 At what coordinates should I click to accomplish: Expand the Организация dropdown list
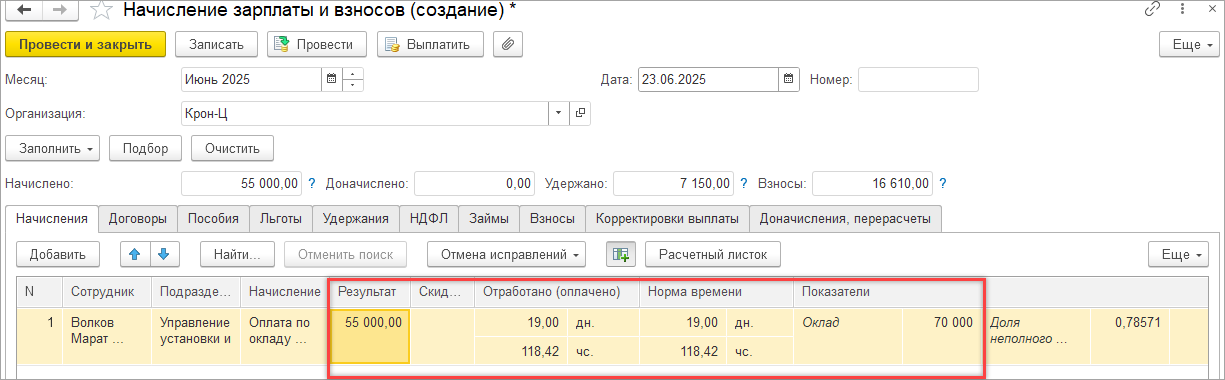pos(558,113)
